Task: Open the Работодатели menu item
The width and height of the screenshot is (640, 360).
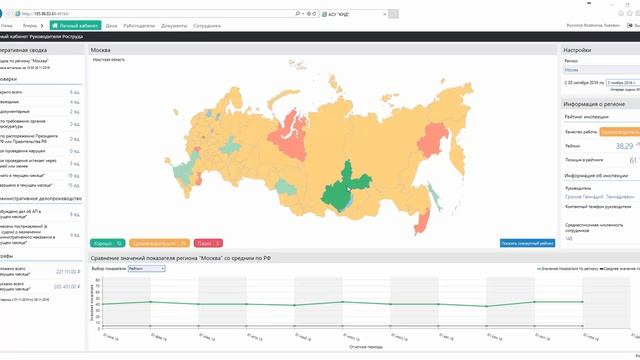Action: tap(139, 26)
